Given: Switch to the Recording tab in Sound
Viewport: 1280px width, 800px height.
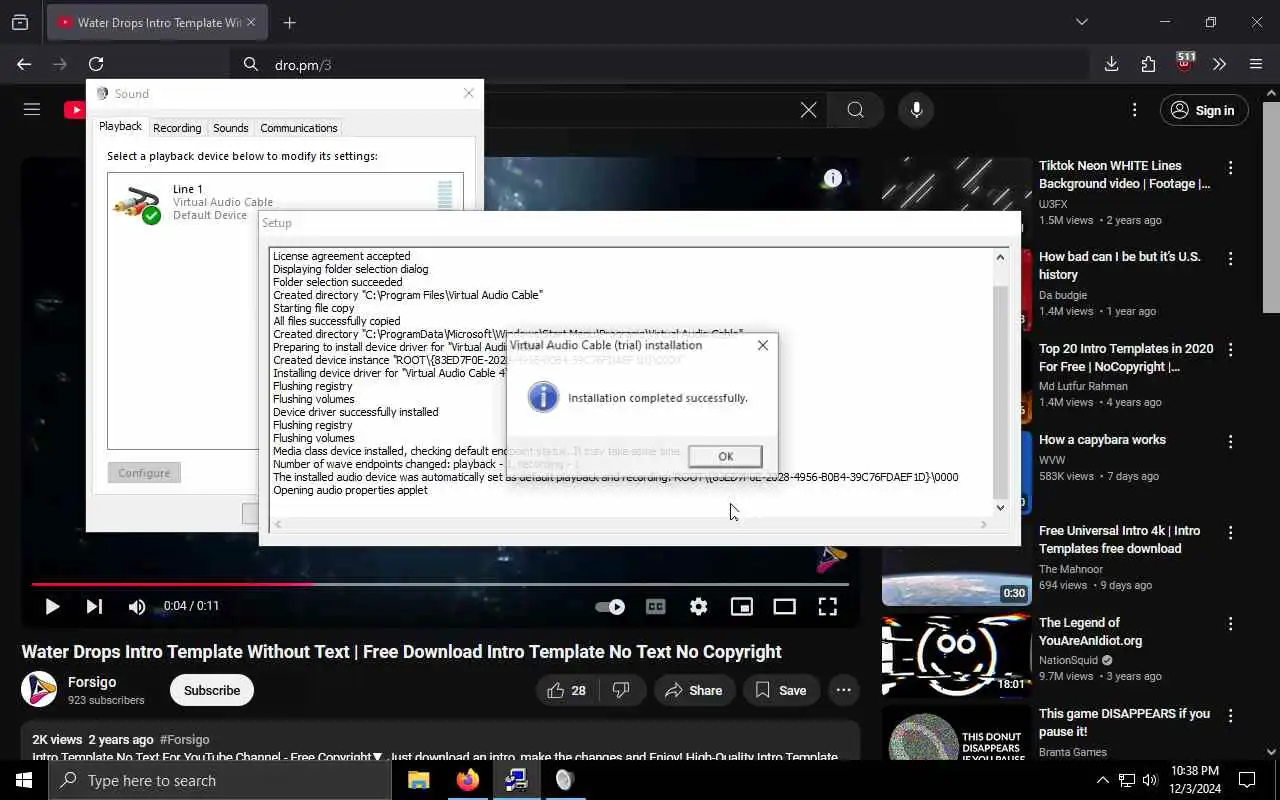Looking at the screenshot, I should (177, 128).
